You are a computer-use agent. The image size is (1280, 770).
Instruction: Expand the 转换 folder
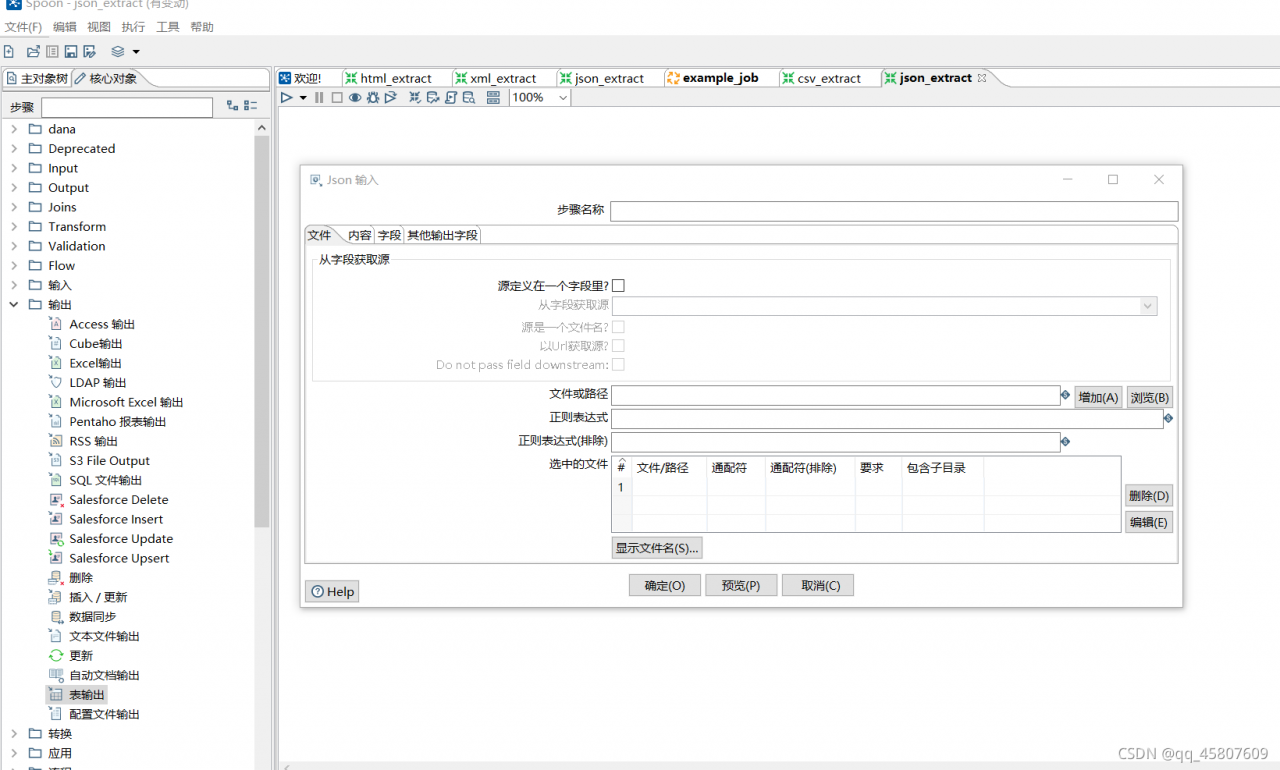pyautogui.click(x=14, y=733)
